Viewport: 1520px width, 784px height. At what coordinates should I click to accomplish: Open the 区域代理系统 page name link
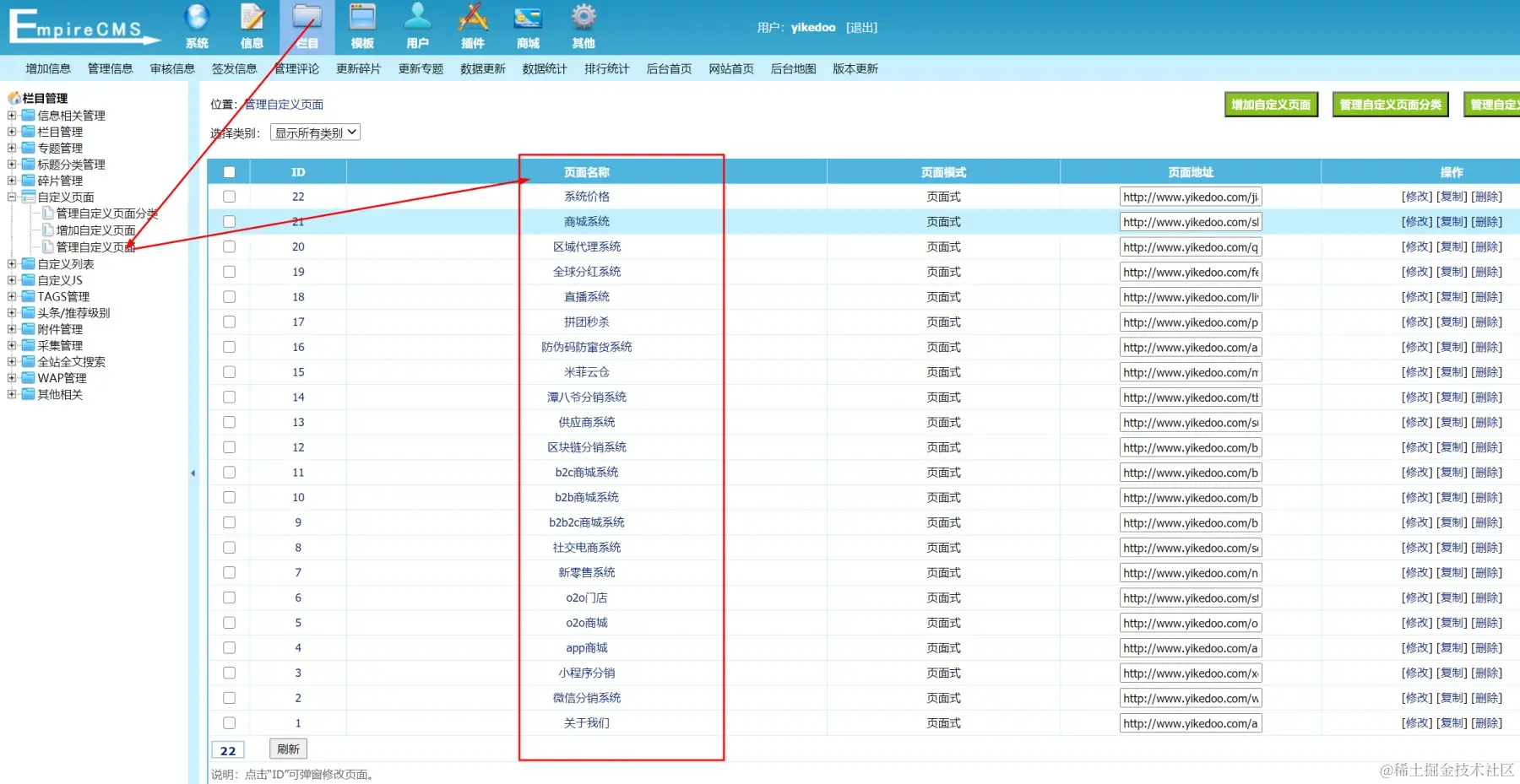[587, 246]
